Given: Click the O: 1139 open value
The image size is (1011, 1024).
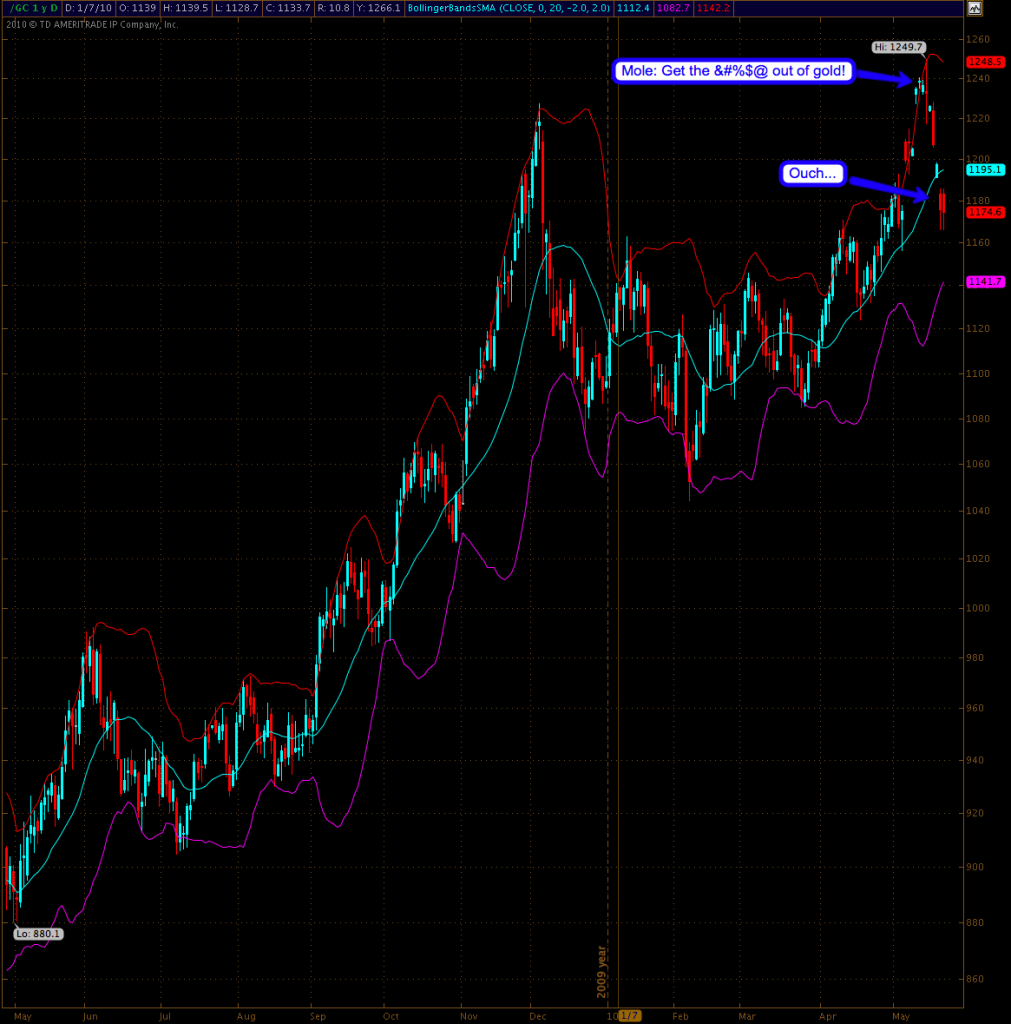Looking at the screenshot, I should click(138, 9).
